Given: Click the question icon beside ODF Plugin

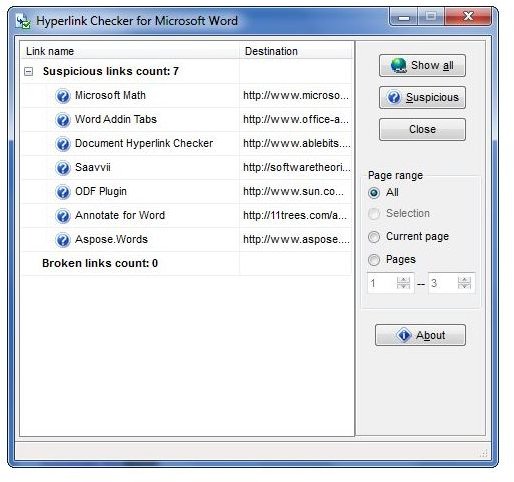Looking at the screenshot, I should pyautogui.click(x=63, y=192).
